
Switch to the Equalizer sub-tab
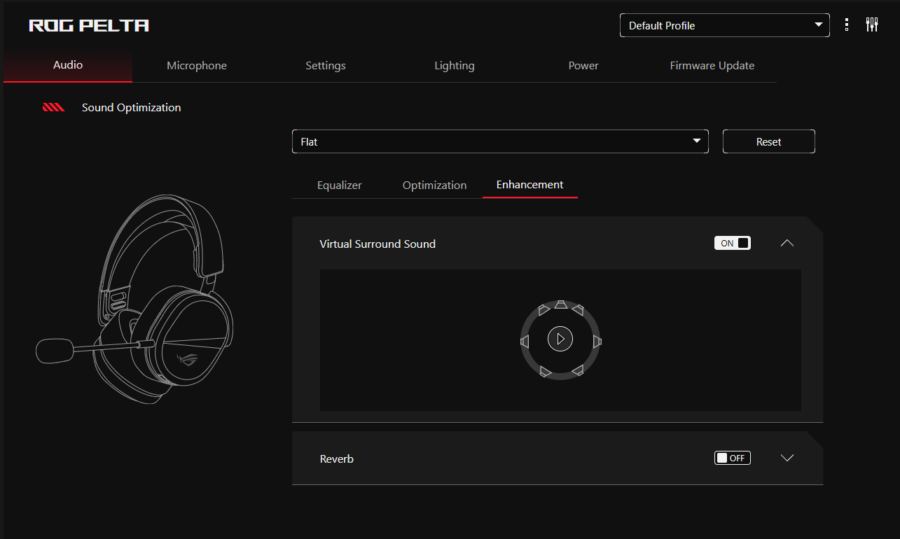[339, 185]
